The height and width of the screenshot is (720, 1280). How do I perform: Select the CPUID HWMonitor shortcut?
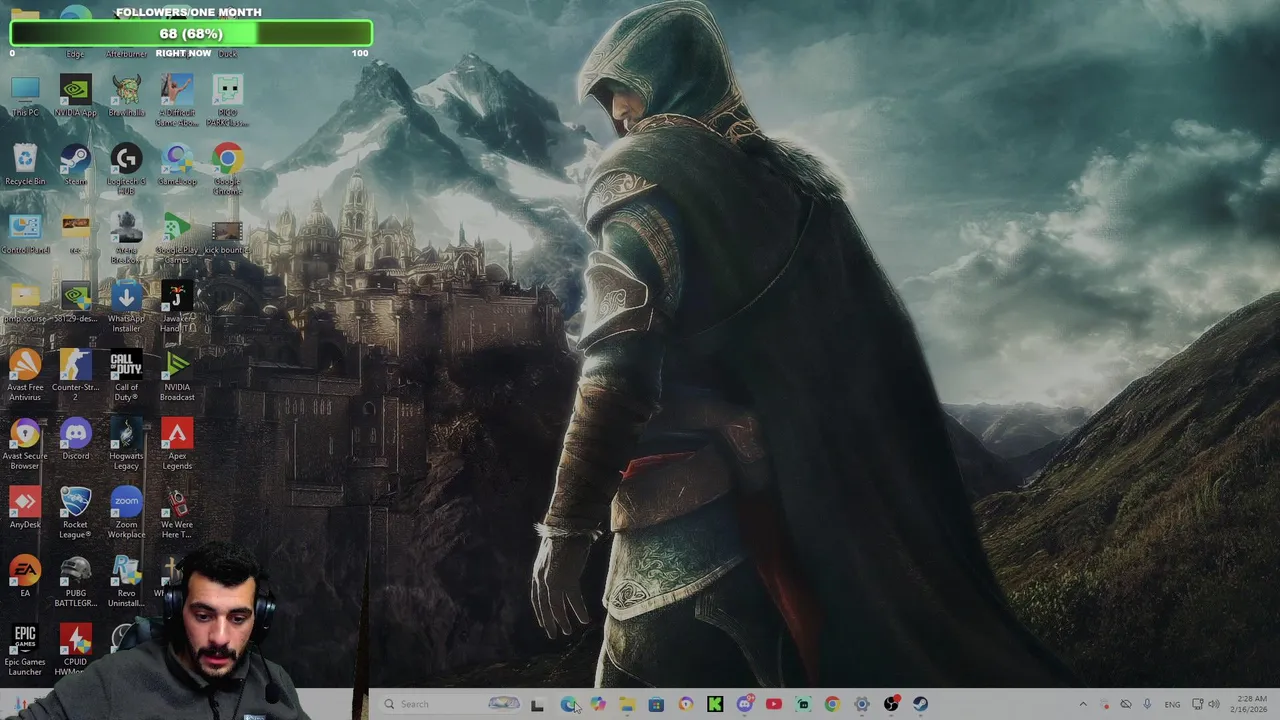click(75, 651)
